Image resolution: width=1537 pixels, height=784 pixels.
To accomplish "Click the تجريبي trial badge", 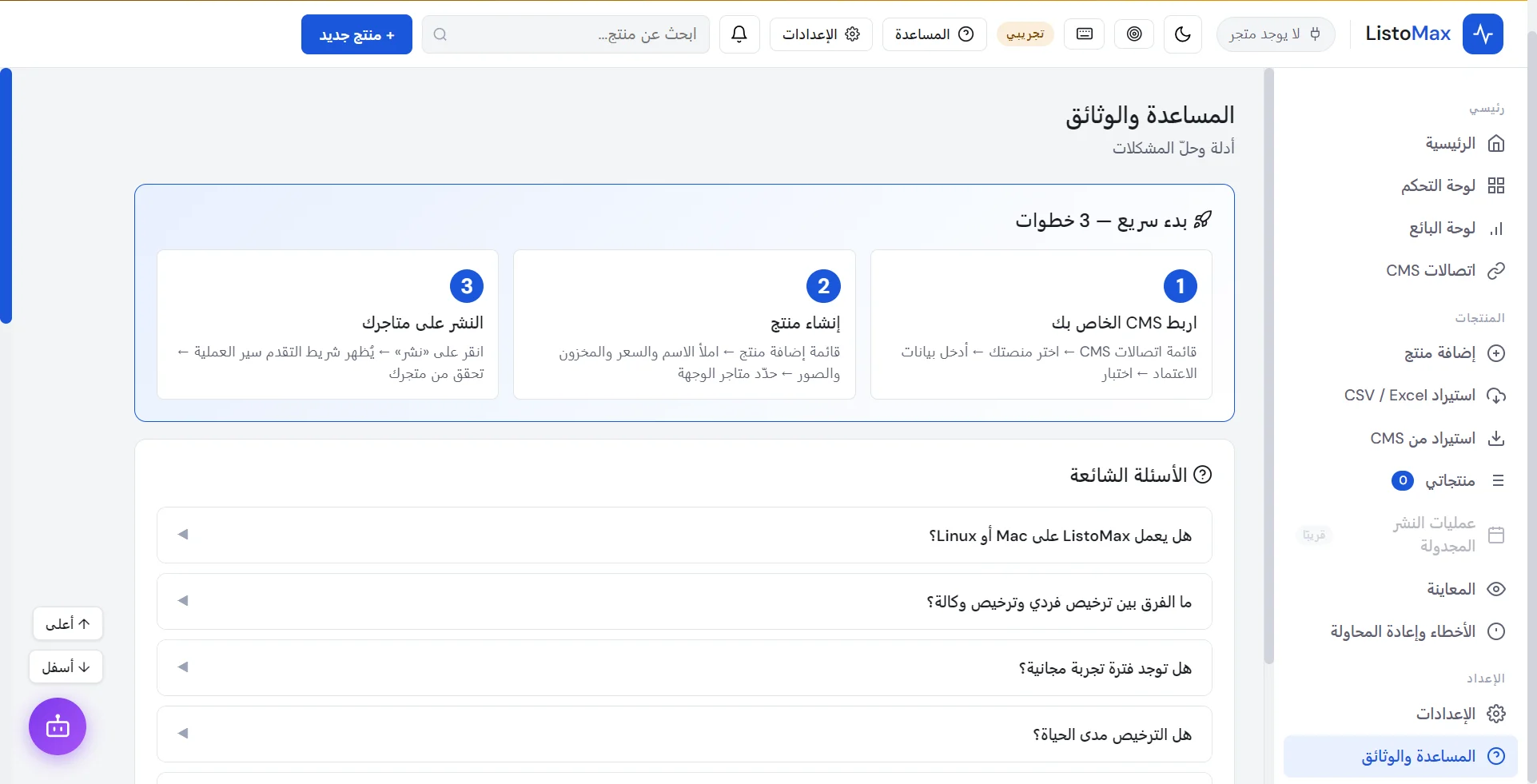I will (x=1025, y=34).
